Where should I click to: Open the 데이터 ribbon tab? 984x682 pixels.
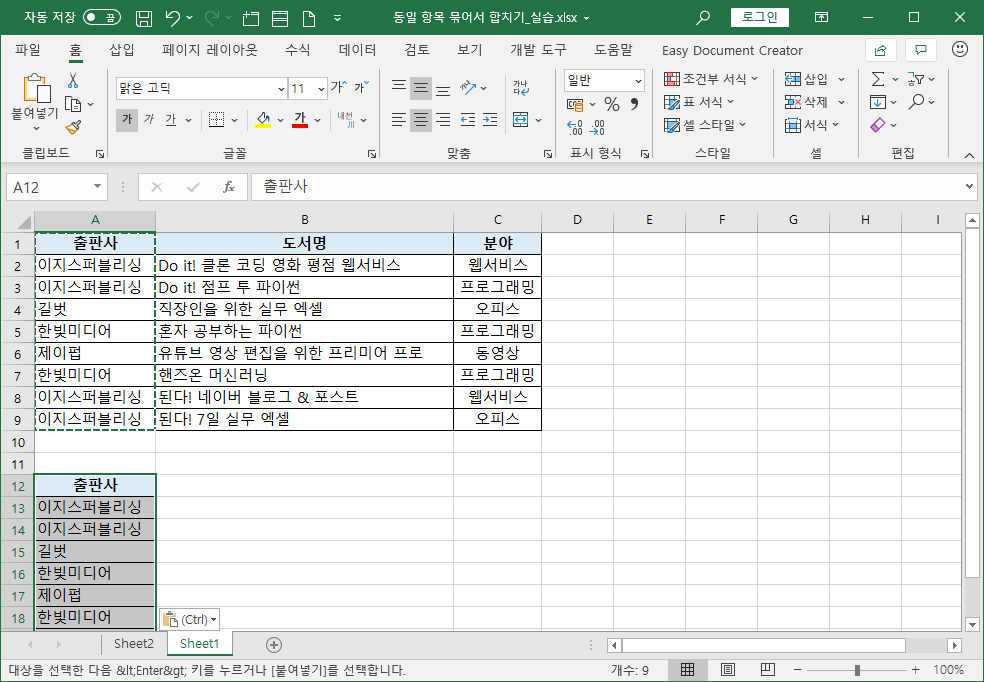[357, 50]
